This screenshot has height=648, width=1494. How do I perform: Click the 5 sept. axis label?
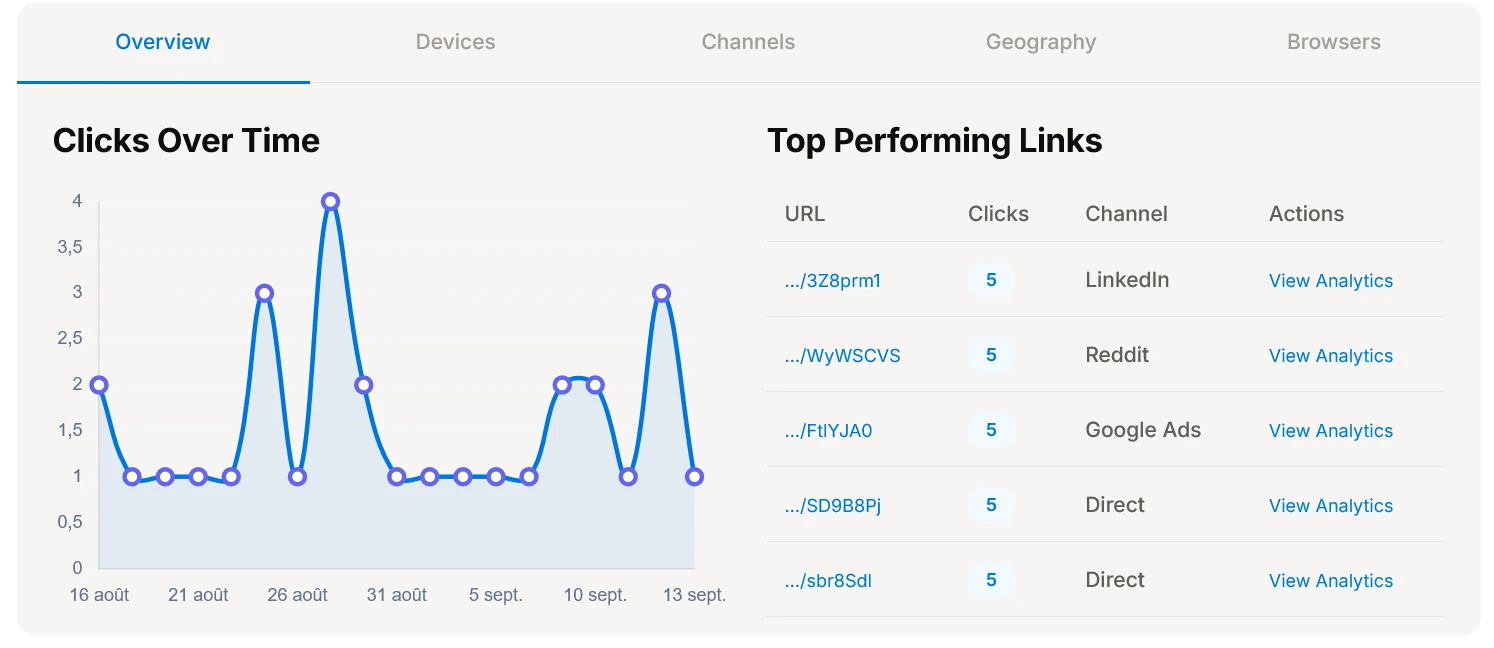point(496,595)
